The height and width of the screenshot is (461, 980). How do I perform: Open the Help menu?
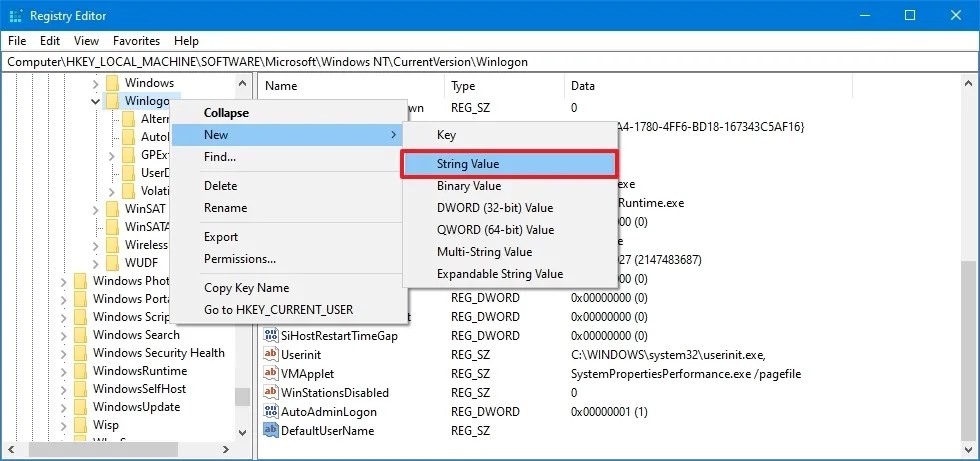pos(186,41)
